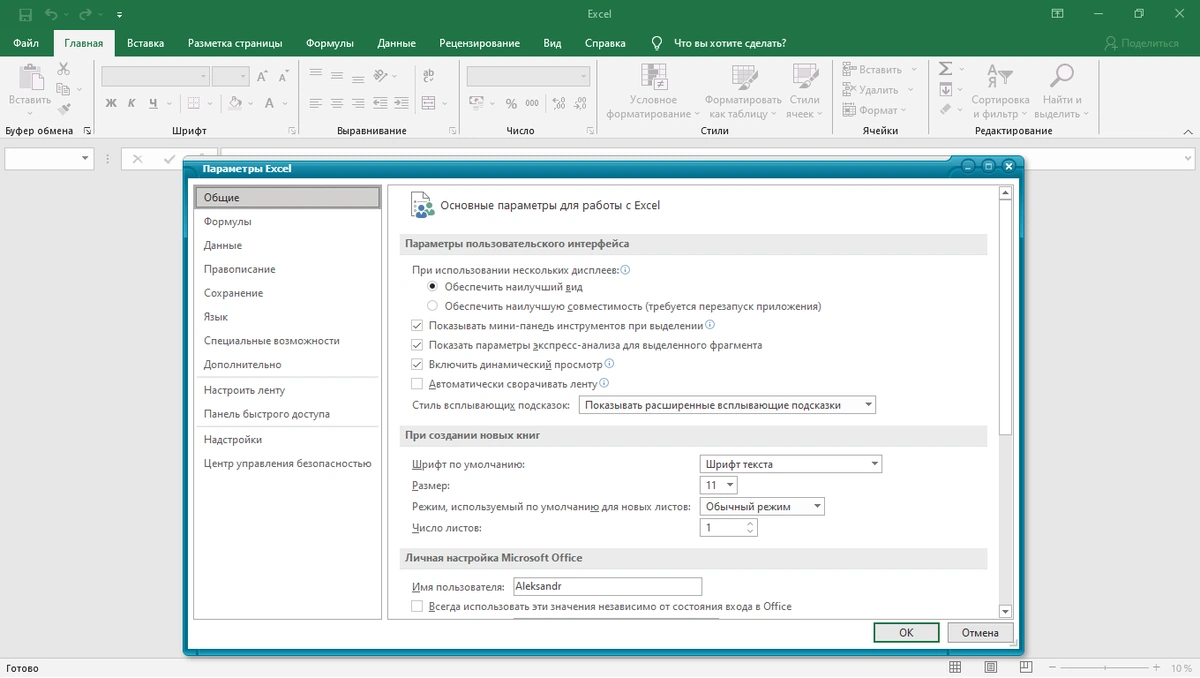This screenshot has height=678, width=1200.
Task: Switch to the Вставка ribbon tab
Action: point(146,43)
